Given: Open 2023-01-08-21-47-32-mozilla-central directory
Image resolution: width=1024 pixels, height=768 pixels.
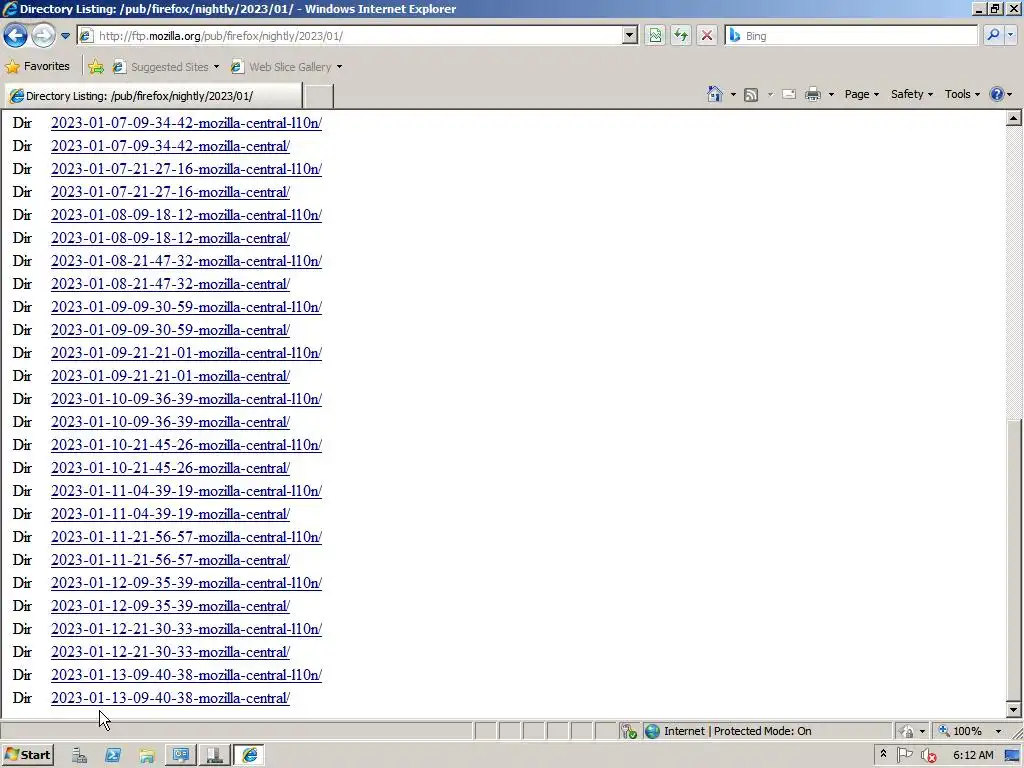Looking at the screenshot, I should (x=170, y=284).
